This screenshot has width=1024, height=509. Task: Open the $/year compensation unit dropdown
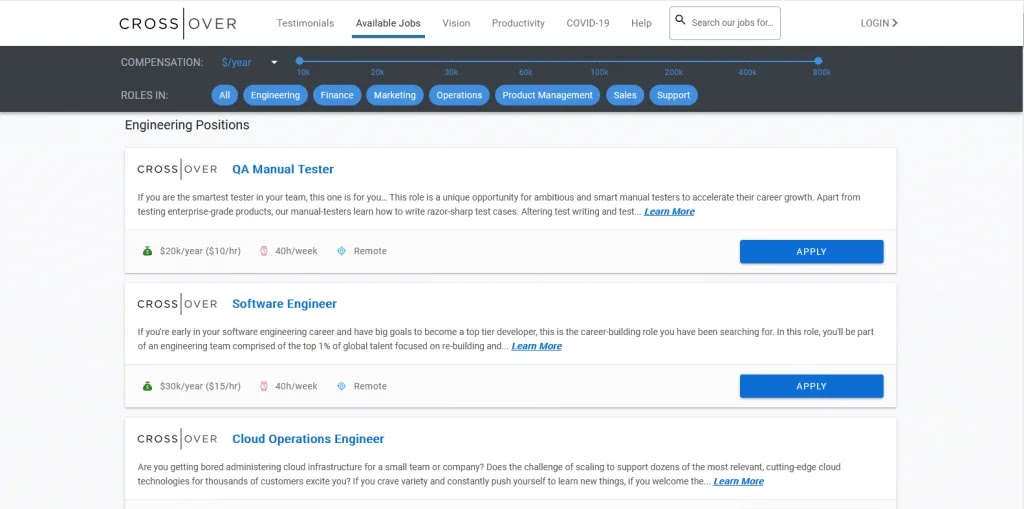click(249, 63)
